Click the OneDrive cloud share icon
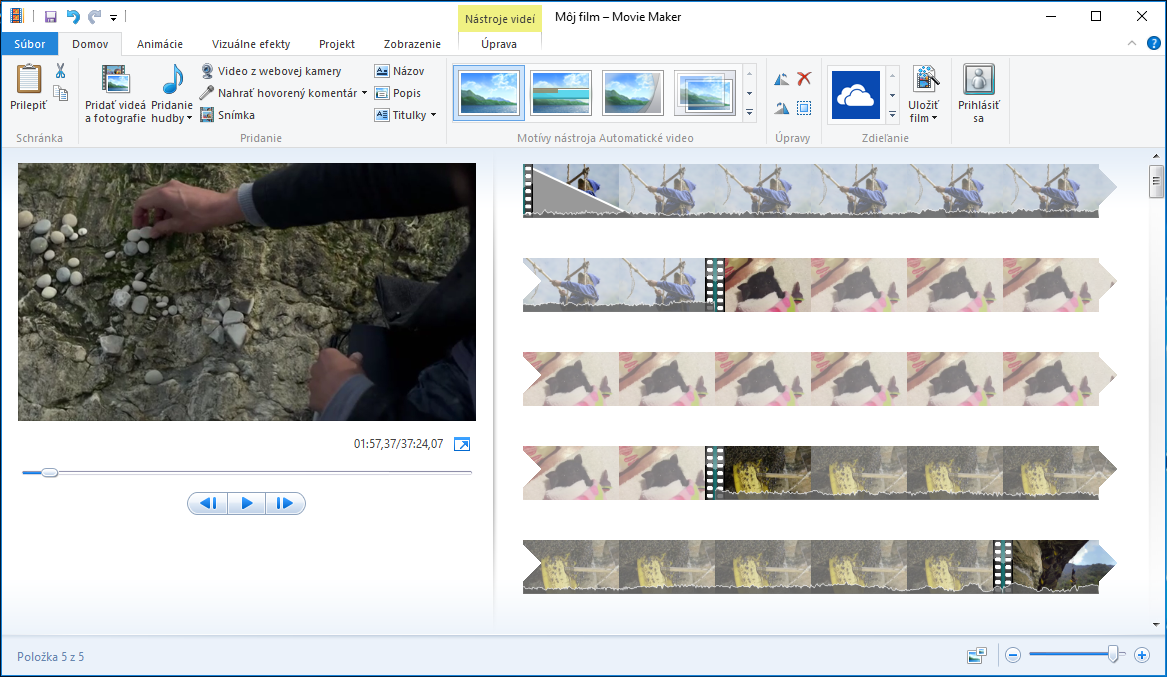The width and height of the screenshot is (1167, 677). pos(855,95)
